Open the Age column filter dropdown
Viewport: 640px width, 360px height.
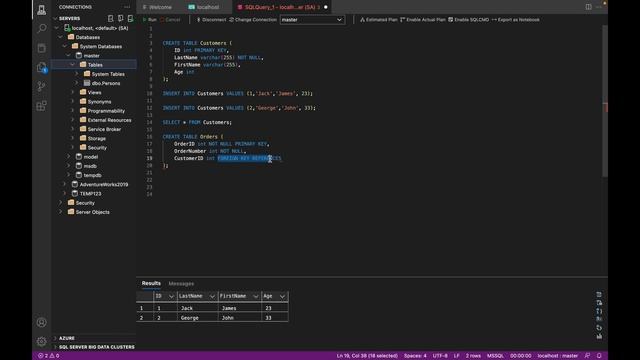(x=282, y=296)
